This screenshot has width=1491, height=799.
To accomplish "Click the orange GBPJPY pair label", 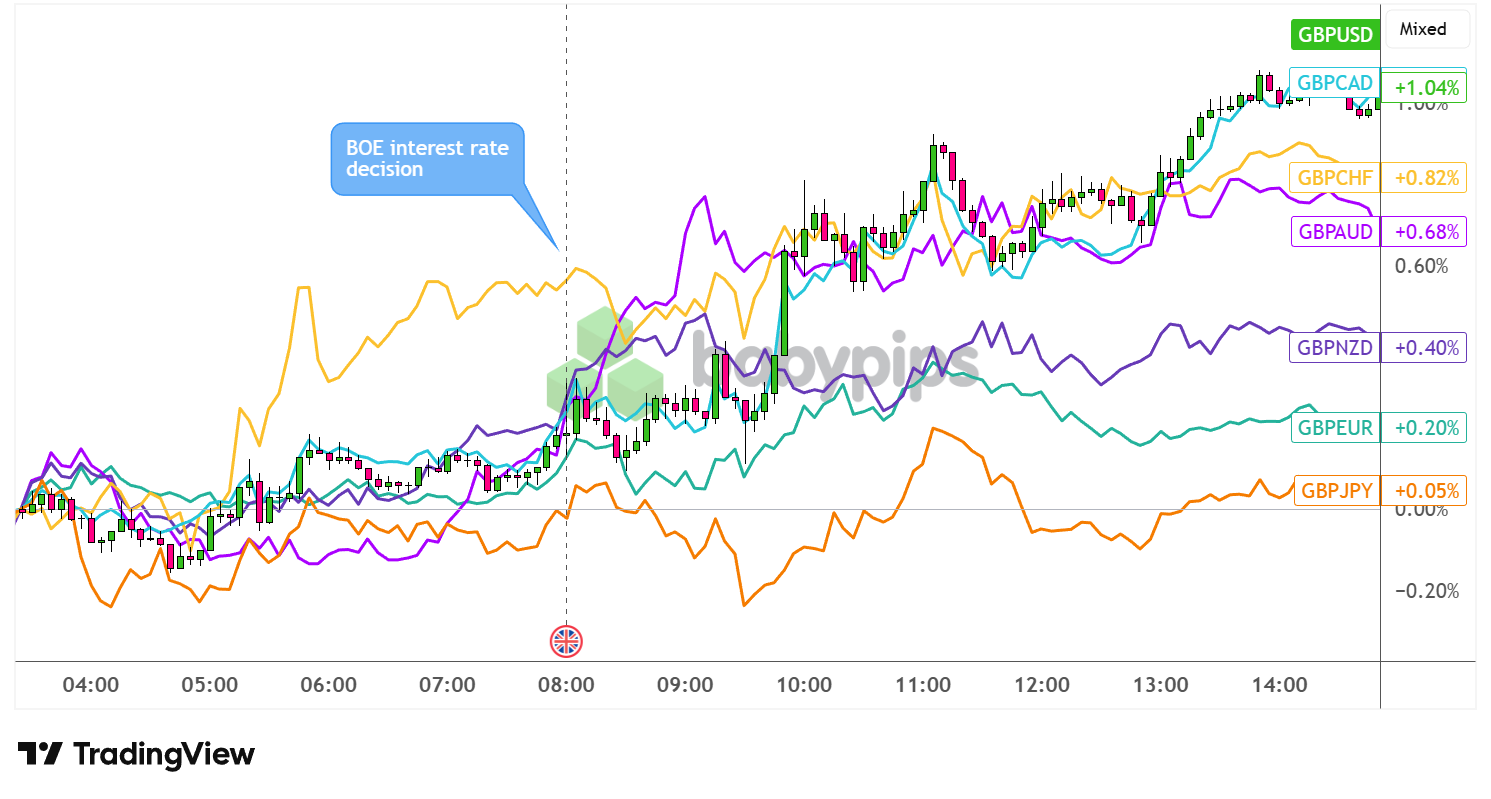I will [1336, 490].
